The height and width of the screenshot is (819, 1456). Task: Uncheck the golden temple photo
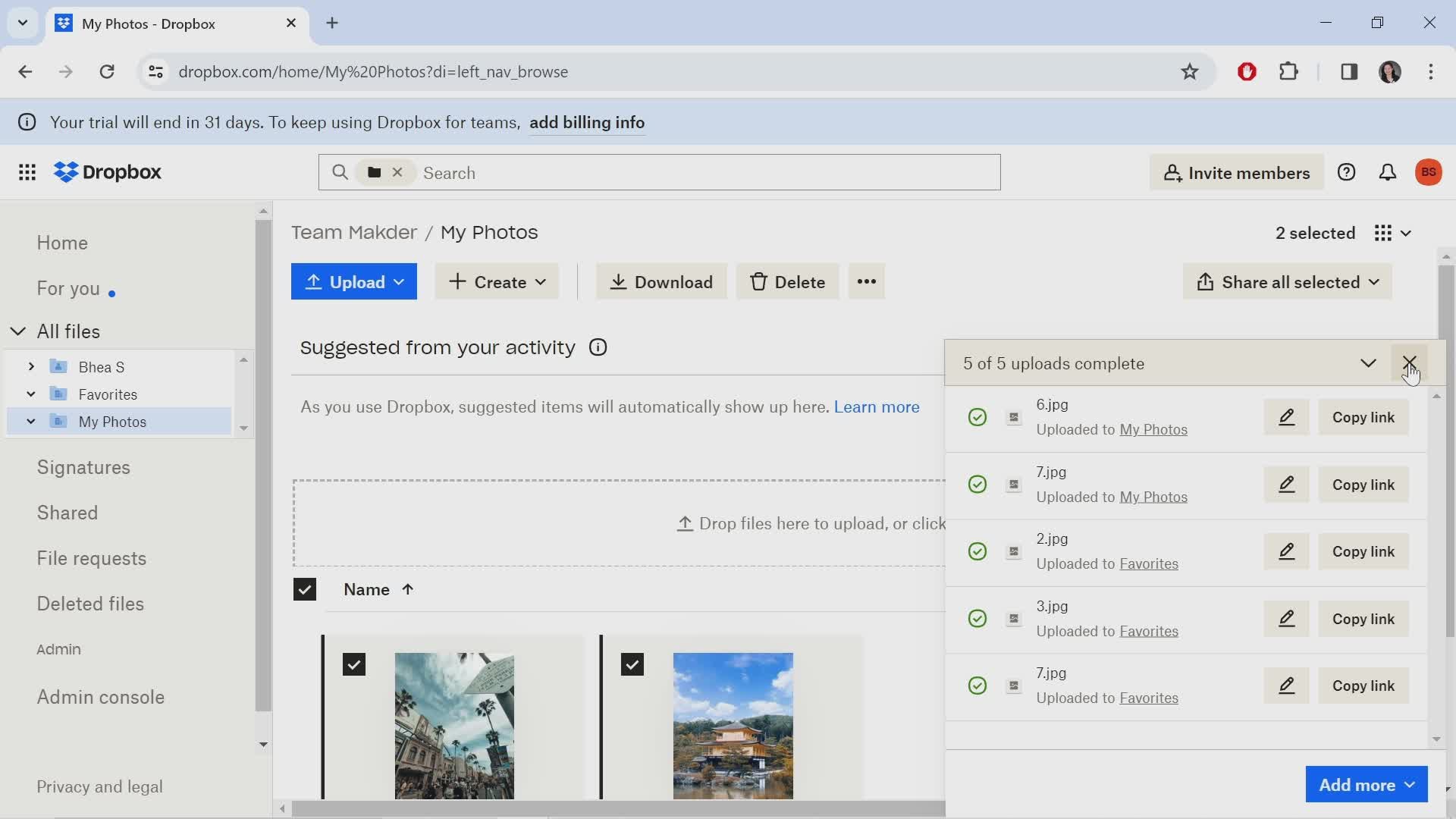[632, 664]
